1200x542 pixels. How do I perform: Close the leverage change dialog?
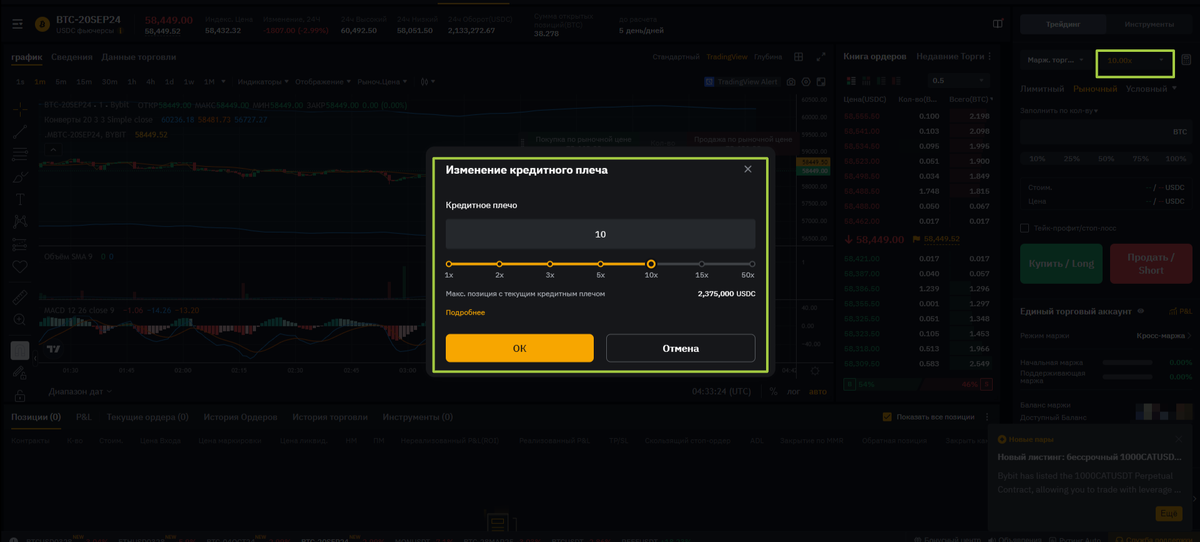pos(748,169)
